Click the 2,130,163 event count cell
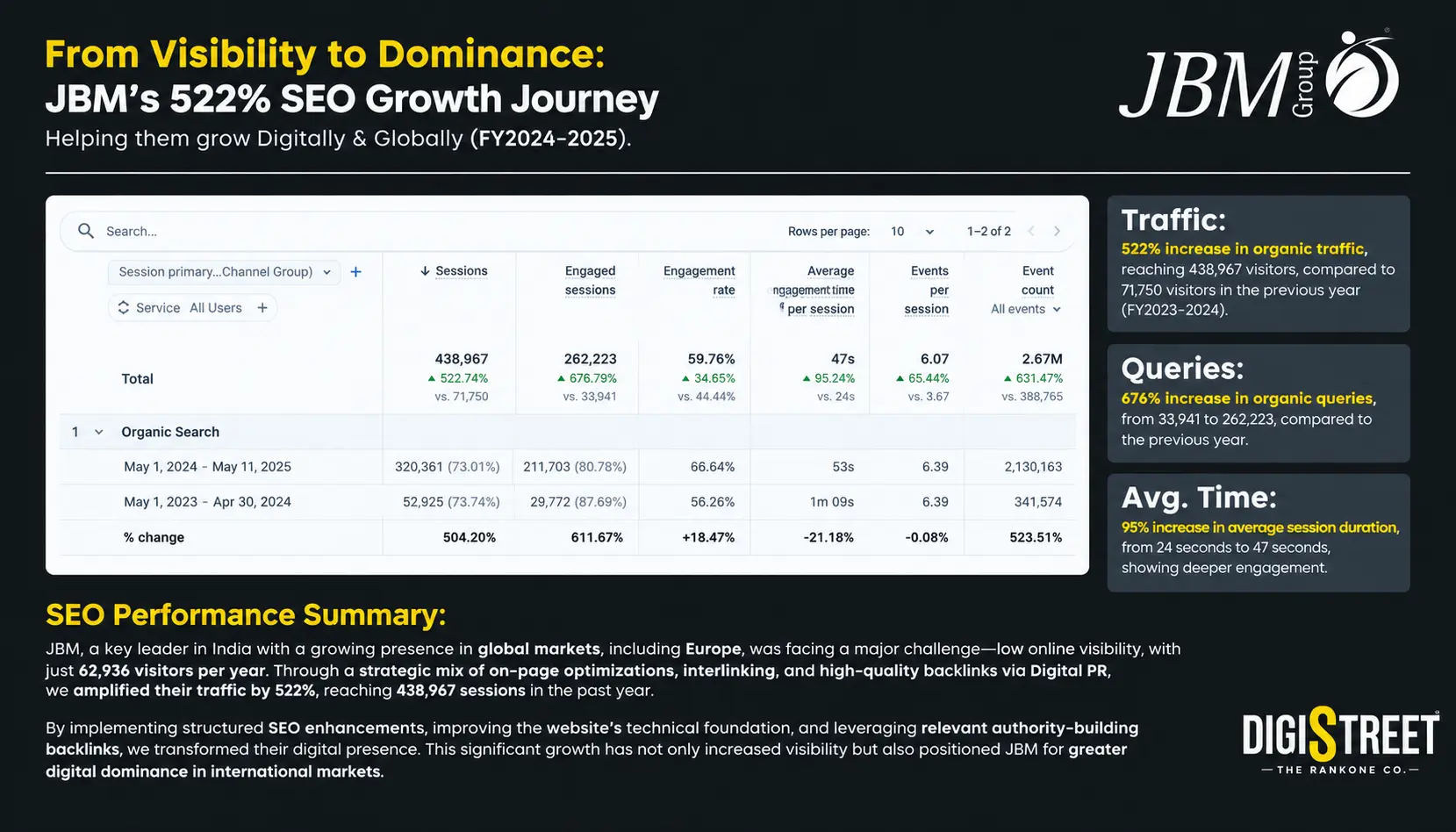The width and height of the screenshot is (1456, 832). tap(1034, 467)
